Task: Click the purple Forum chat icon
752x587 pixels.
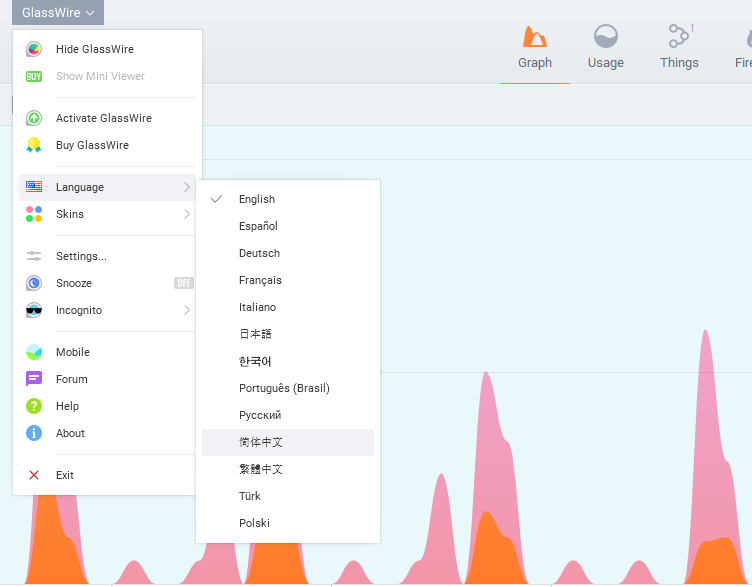Action: point(34,379)
